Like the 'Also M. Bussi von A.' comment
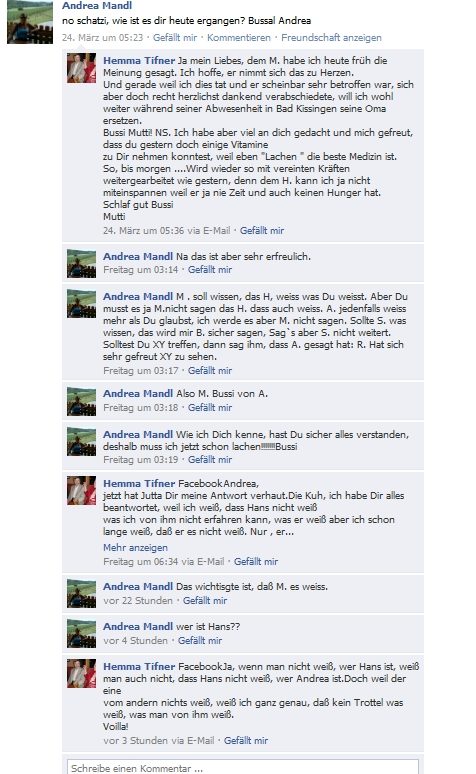 (x=210, y=408)
